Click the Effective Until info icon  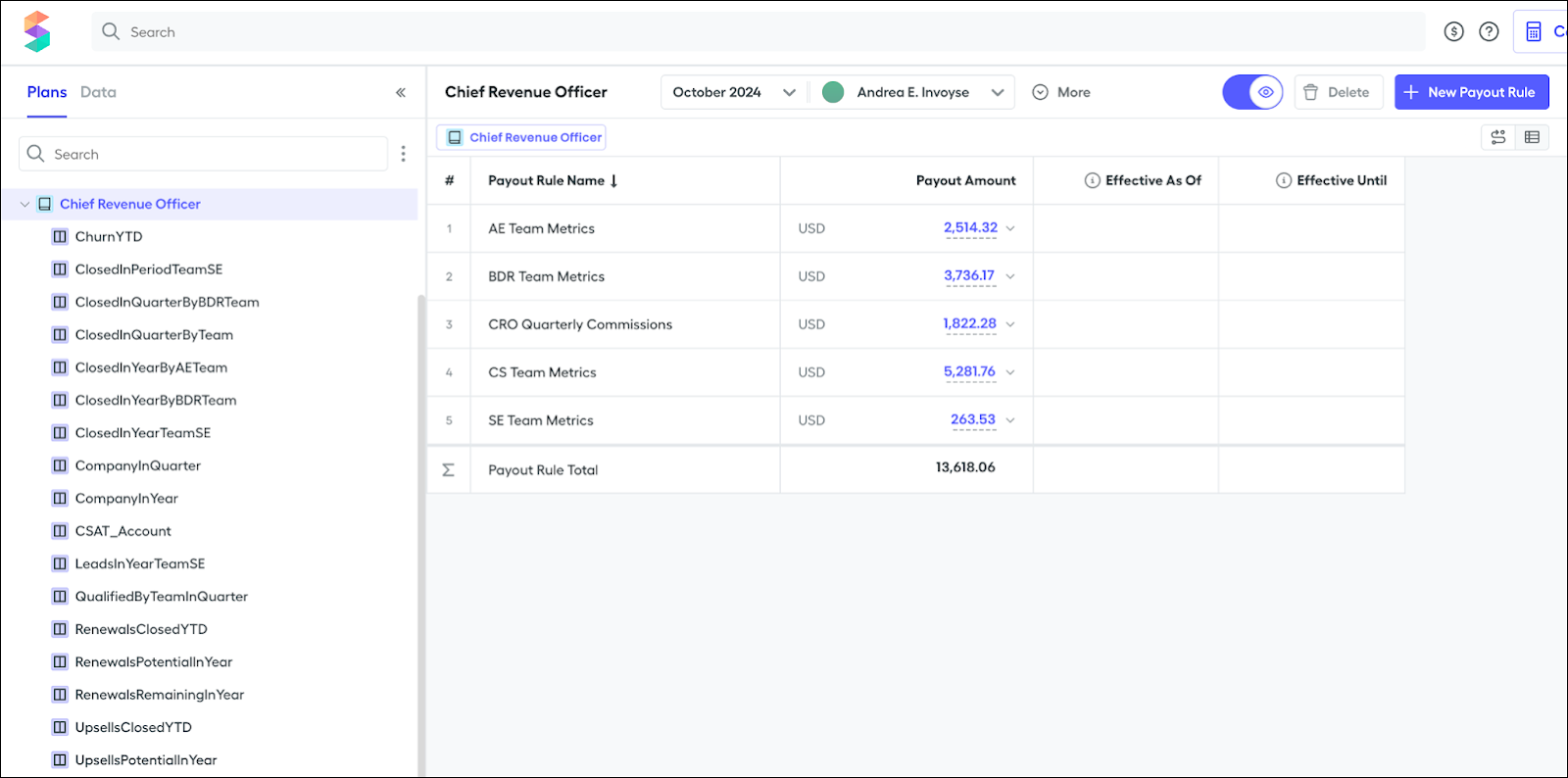(x=1283, y=180)
